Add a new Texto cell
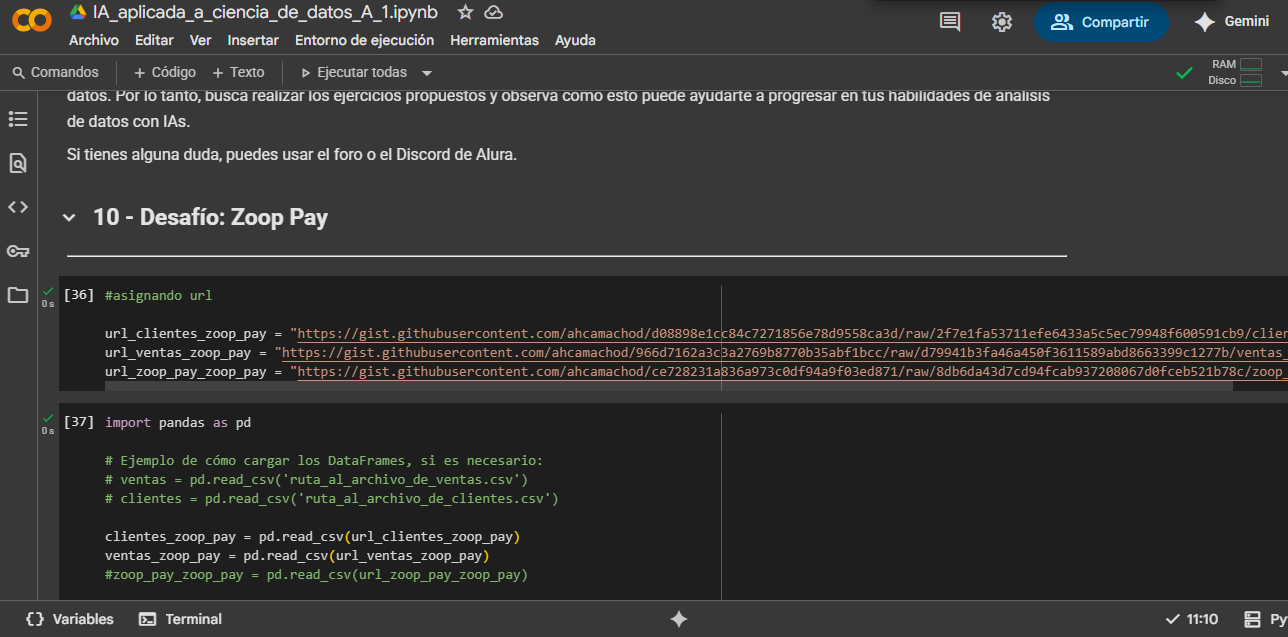Image resolution: width=1288 pixels, height=637 pixels. (238, 72)
